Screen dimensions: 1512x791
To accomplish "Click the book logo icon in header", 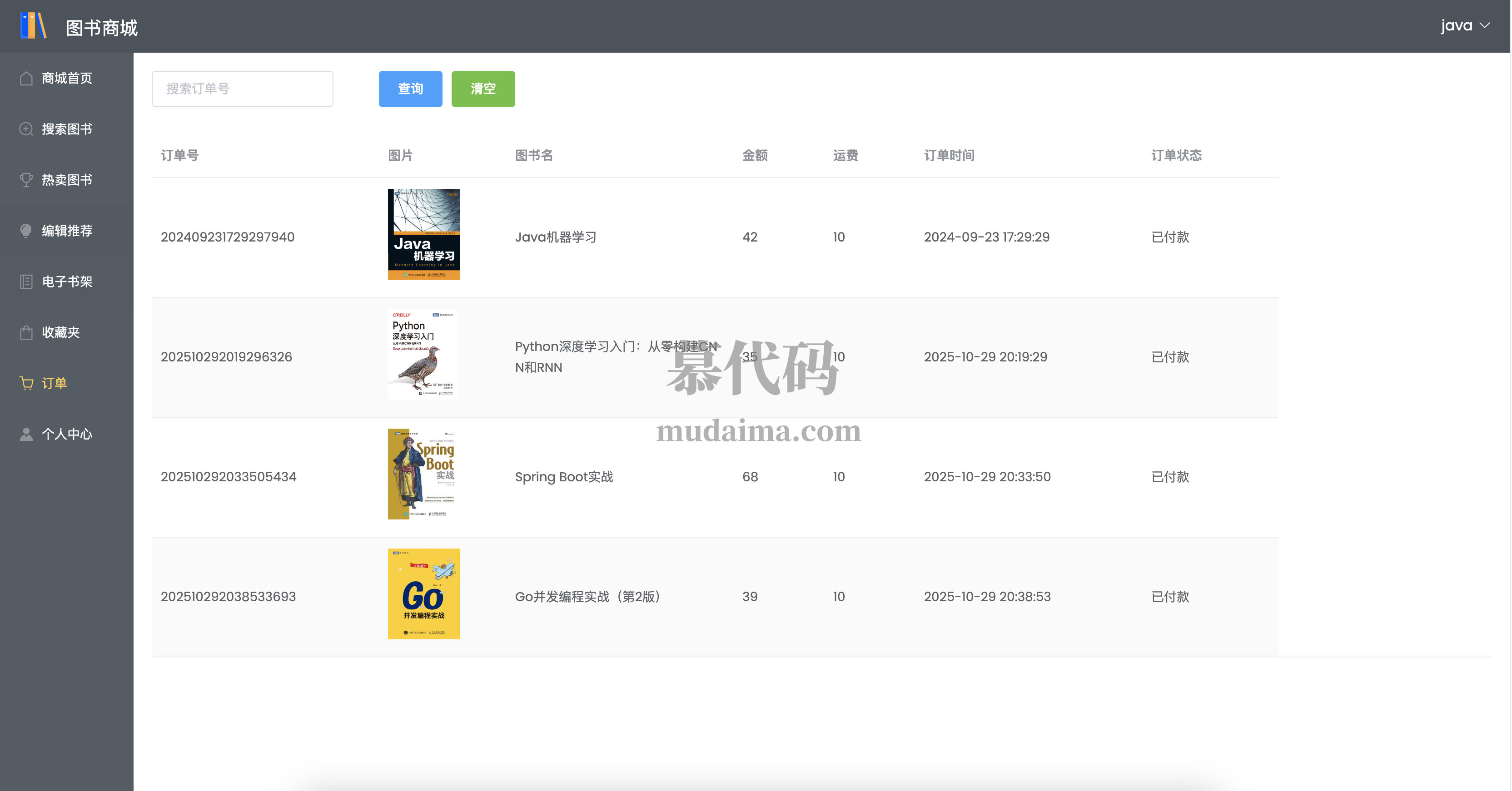I will 34,26.
